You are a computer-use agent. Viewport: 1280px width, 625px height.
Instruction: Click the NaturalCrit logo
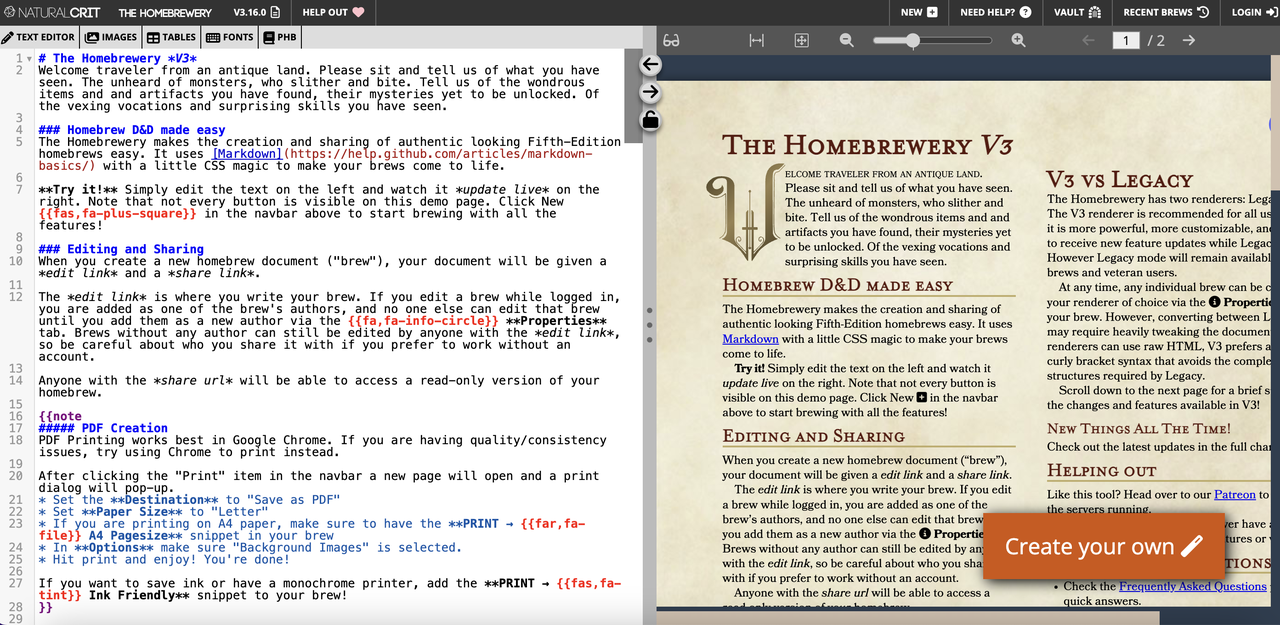[x=52, y=12]
